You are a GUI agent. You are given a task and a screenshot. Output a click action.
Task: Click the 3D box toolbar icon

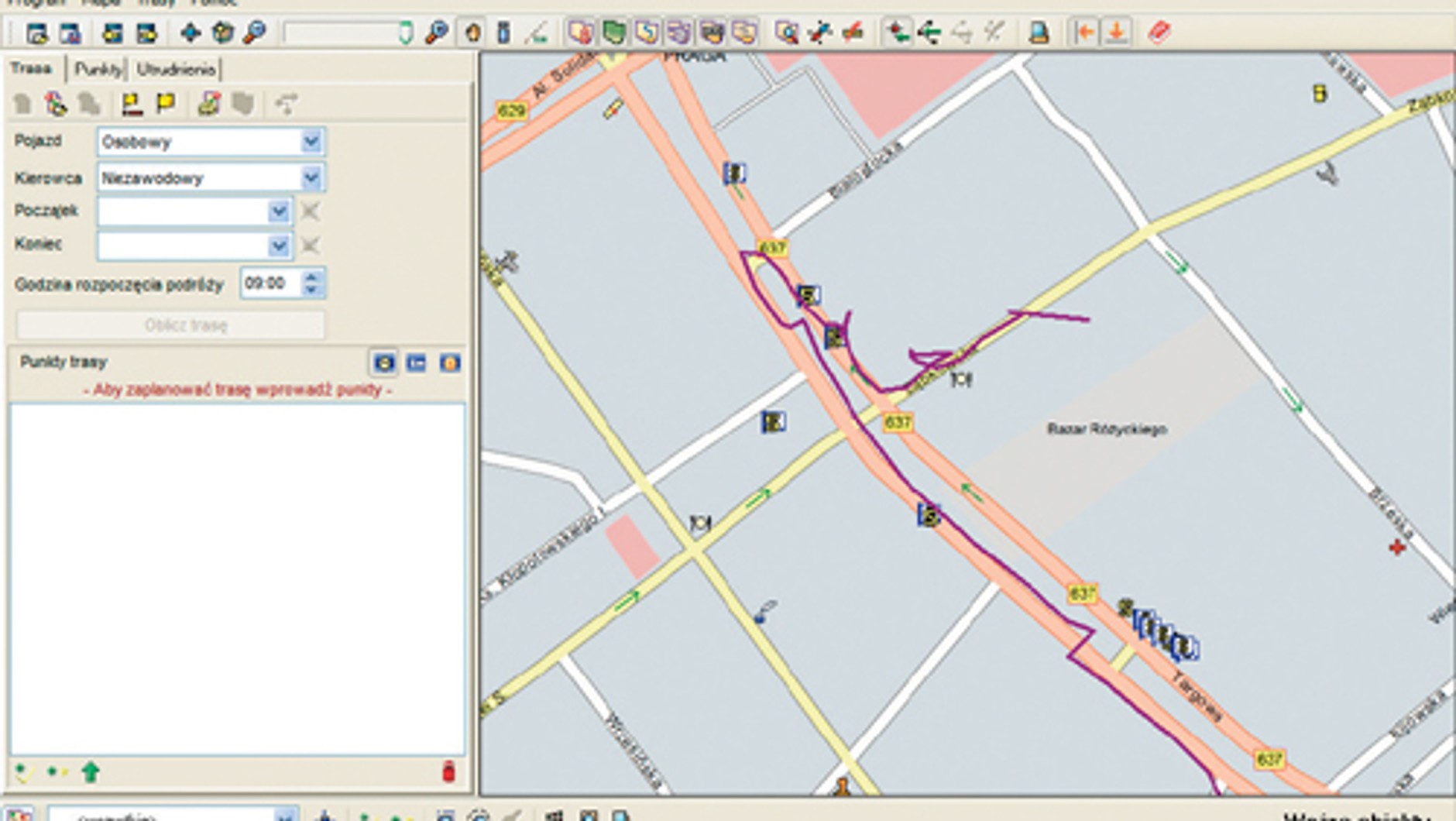223,33
